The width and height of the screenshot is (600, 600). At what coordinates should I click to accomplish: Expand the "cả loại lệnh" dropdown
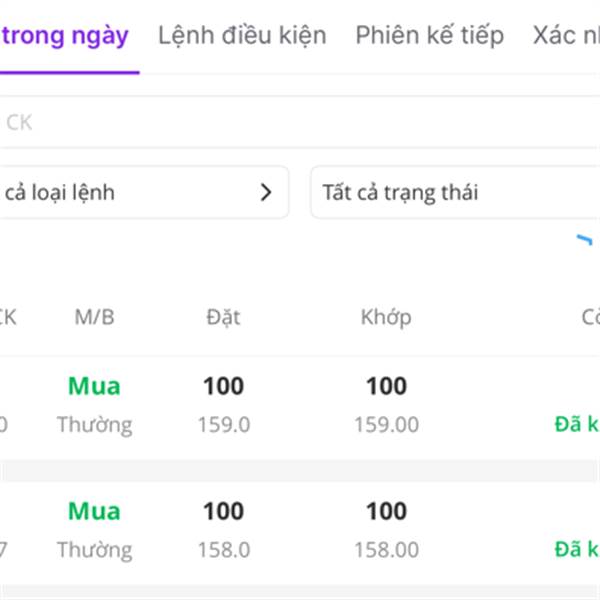coord(140,193)
